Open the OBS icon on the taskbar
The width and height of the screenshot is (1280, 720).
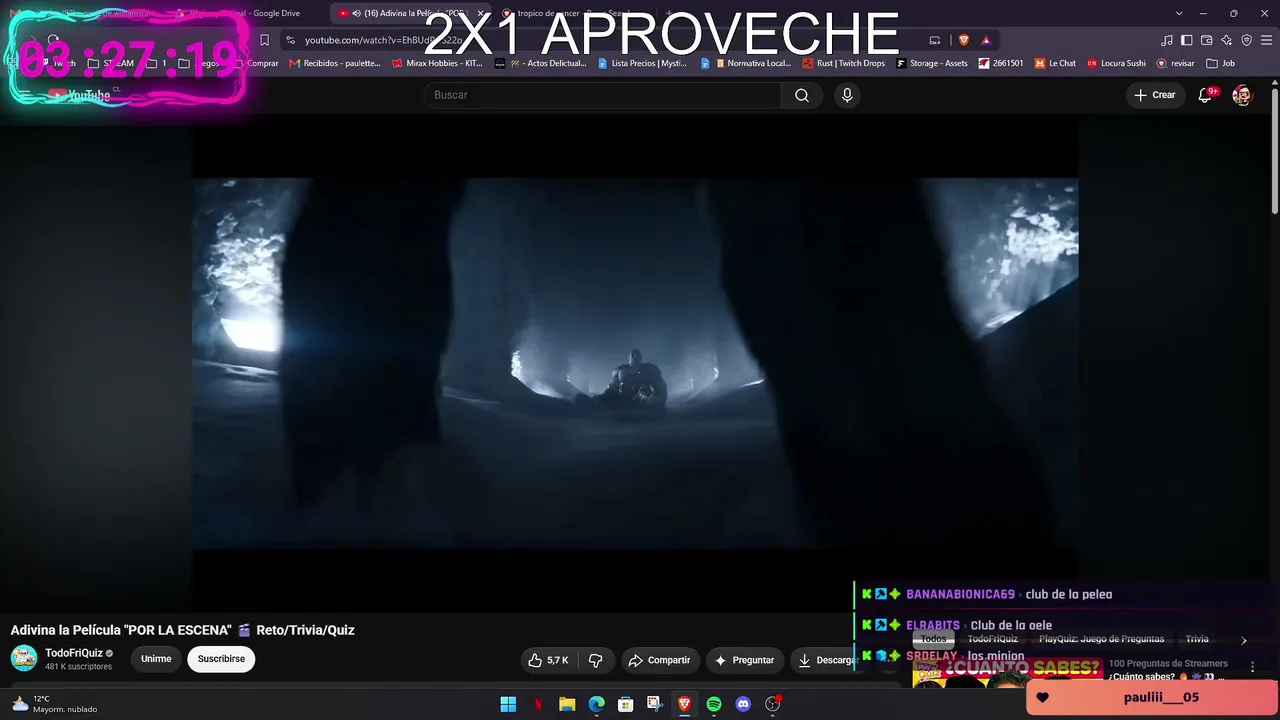pos(772,704)
